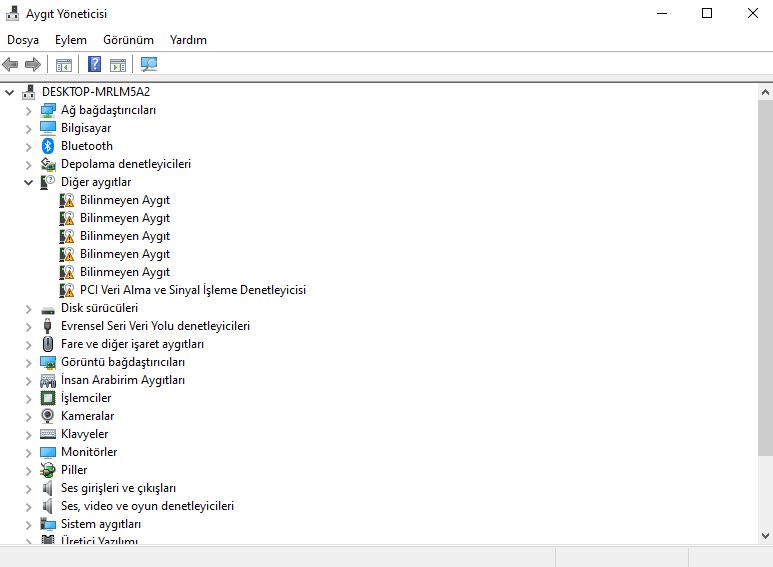Expand the Kameralar category chevron
Viewport: 773px width, 567px height.
29,417
